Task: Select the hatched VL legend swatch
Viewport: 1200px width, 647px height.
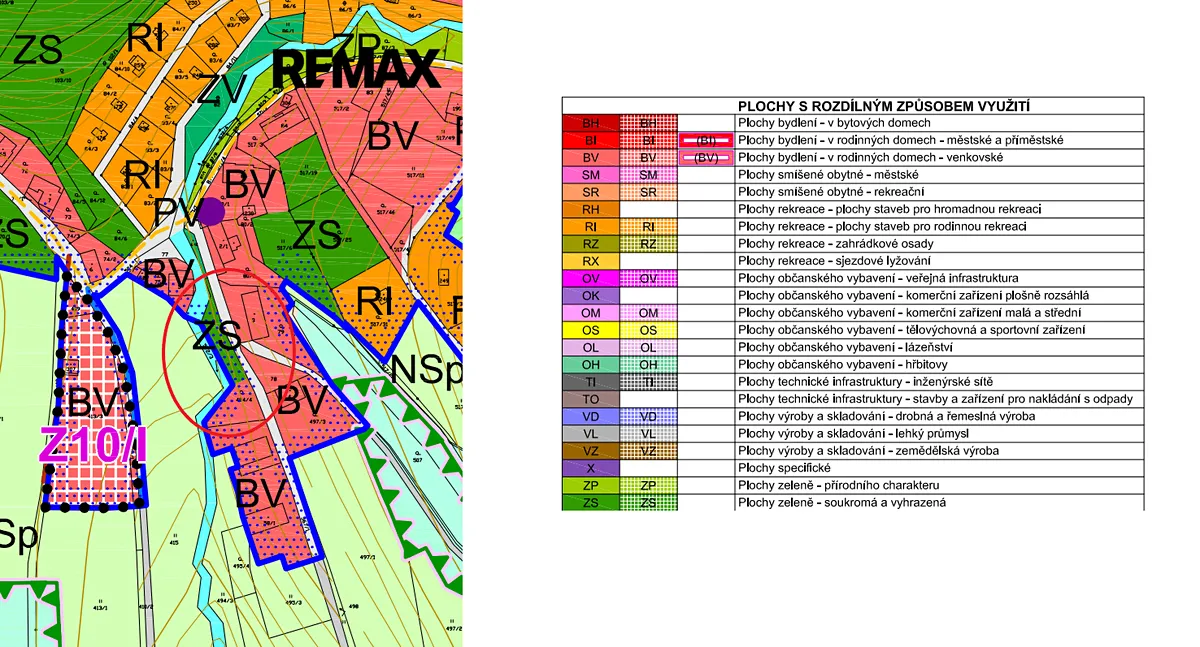Action: tap(648, 434)
